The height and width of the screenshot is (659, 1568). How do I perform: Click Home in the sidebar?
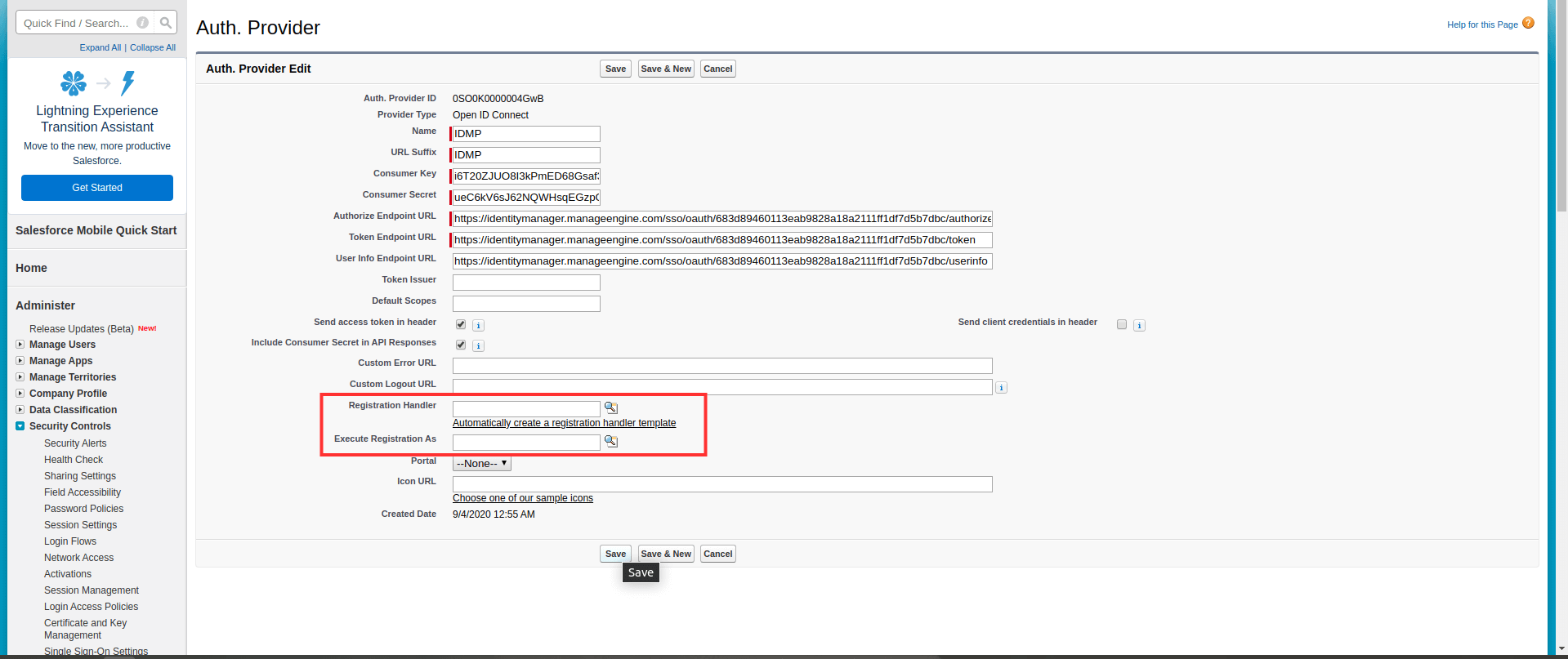coord(31,268)
